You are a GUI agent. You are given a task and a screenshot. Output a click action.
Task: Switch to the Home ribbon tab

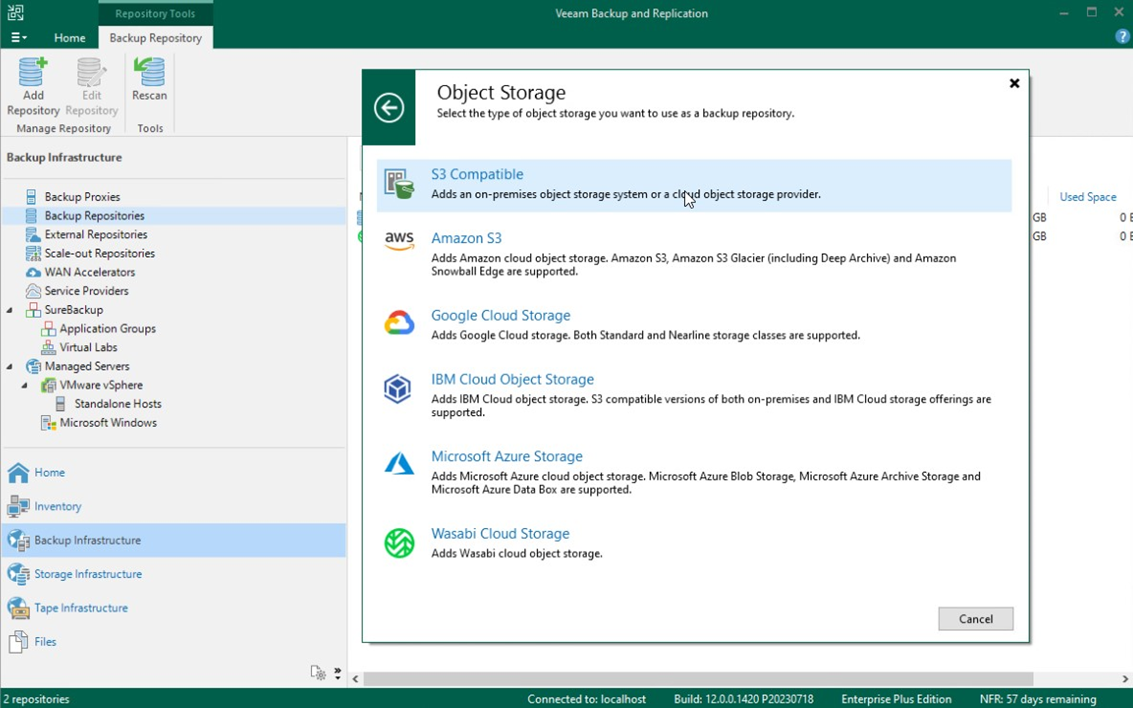(69, 38)
